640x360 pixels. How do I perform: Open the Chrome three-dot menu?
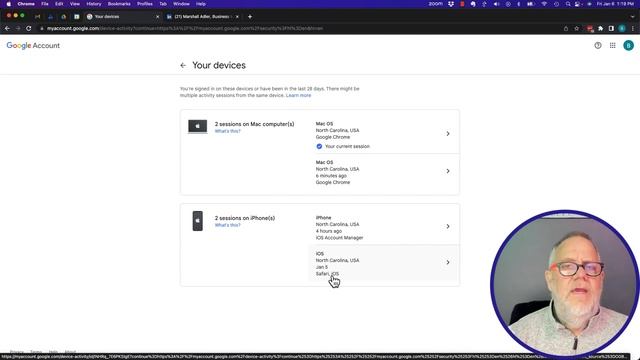coord(633,29)
